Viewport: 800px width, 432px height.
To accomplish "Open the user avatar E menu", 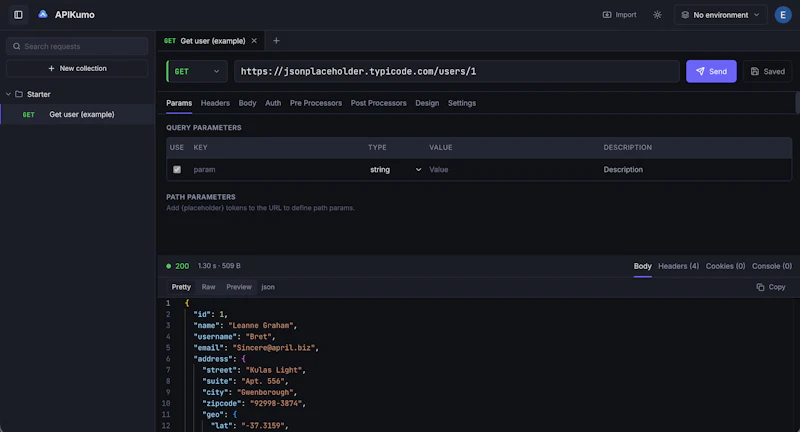I will (x=783, y=15).
